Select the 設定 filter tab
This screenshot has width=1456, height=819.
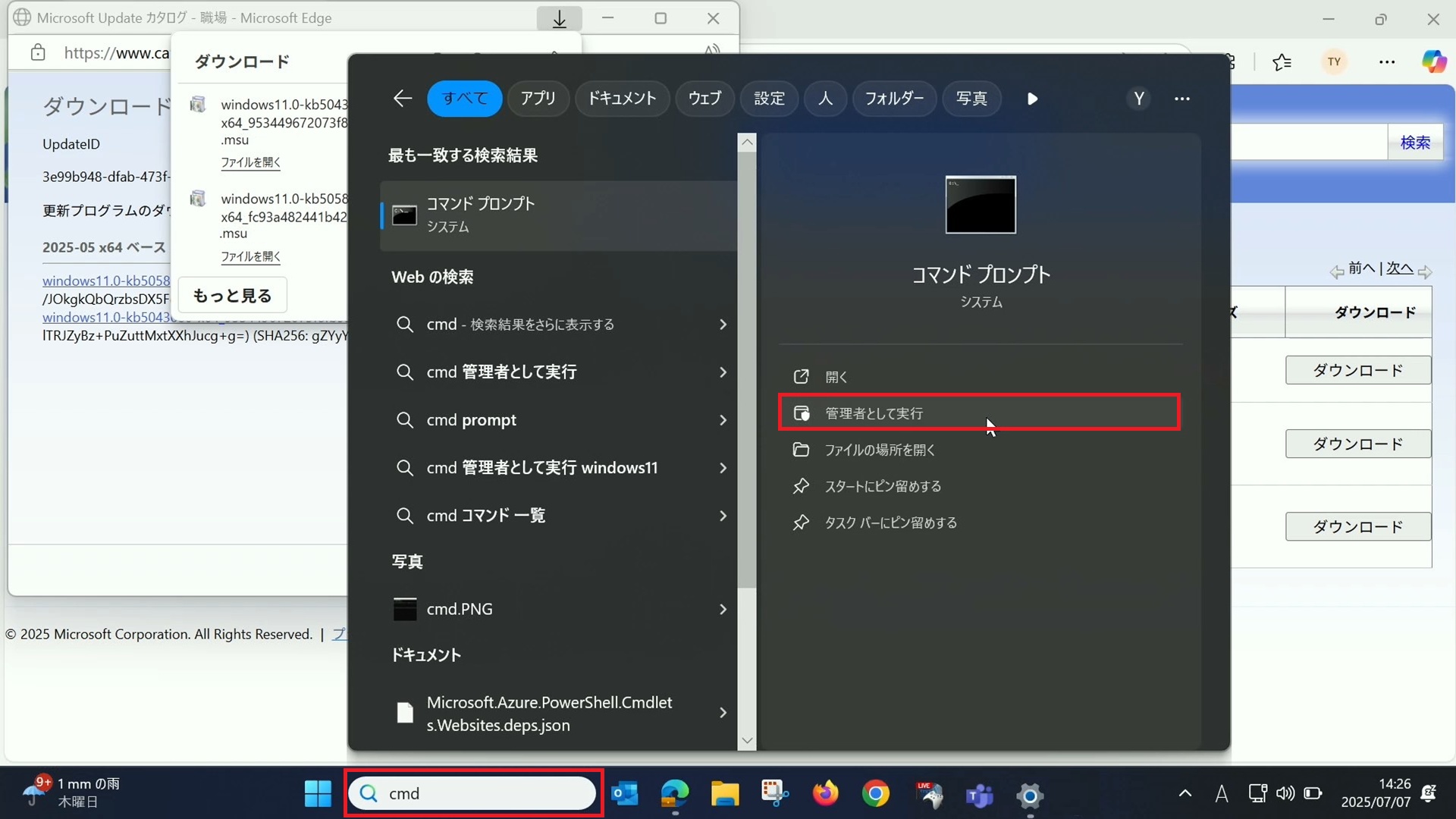pyautogui.click(x=769, y=99)
